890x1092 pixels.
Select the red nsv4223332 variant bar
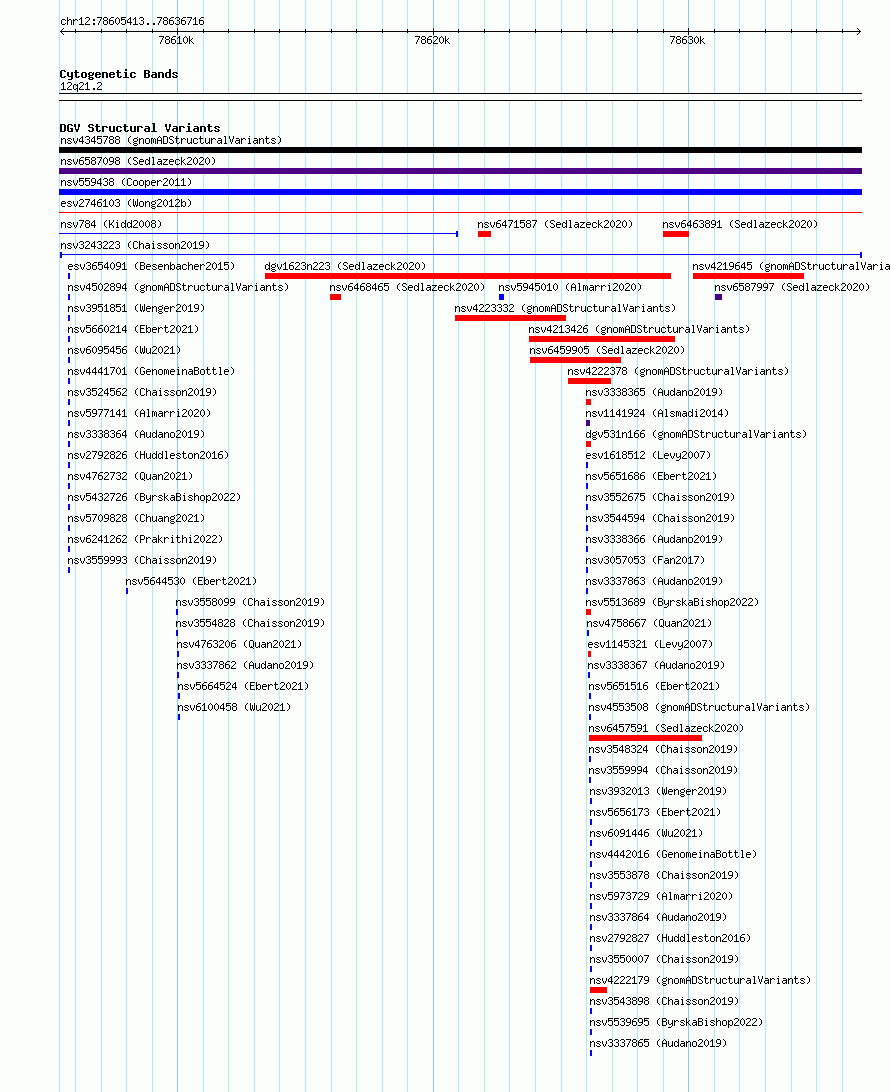tap(510, 318)
